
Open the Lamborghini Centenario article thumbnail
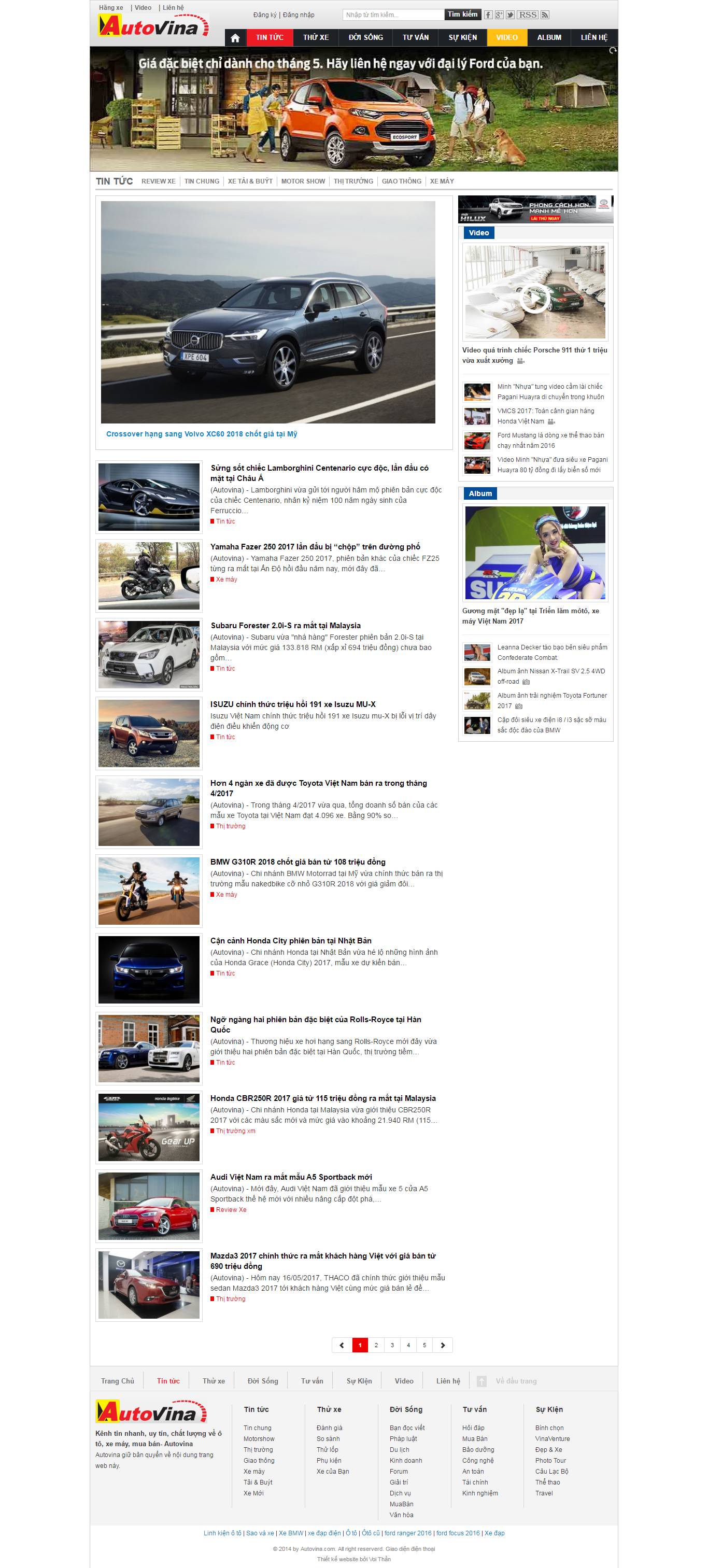click(x=149, y=497)
